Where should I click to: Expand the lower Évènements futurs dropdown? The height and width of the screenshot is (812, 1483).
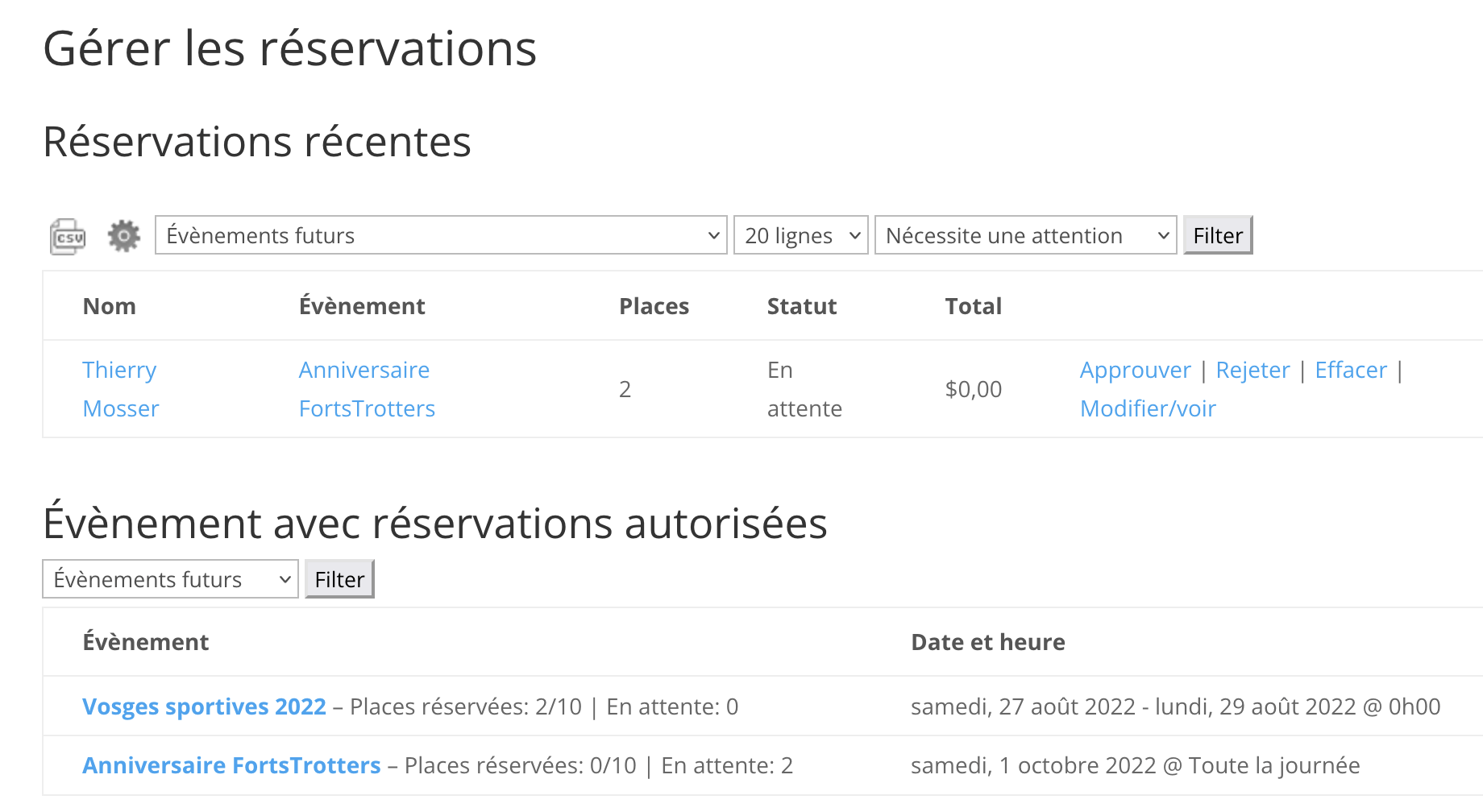170,579
